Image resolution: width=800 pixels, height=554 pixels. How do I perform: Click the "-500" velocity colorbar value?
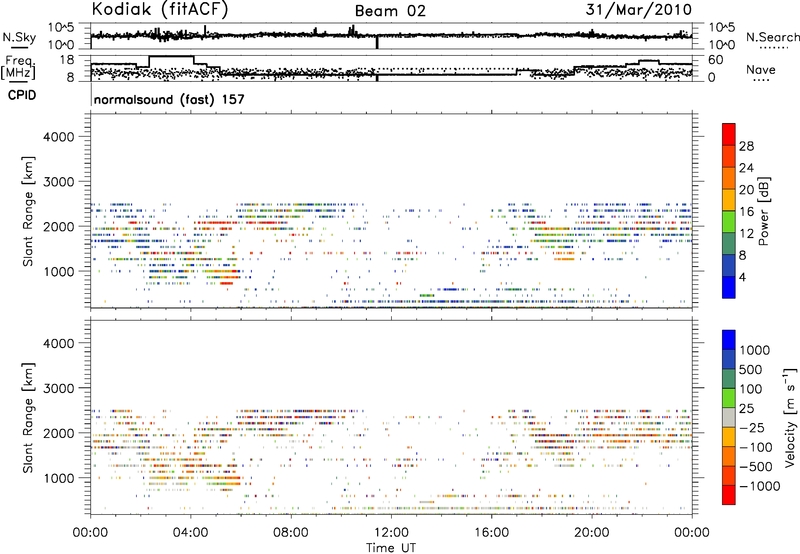point(755,467)
